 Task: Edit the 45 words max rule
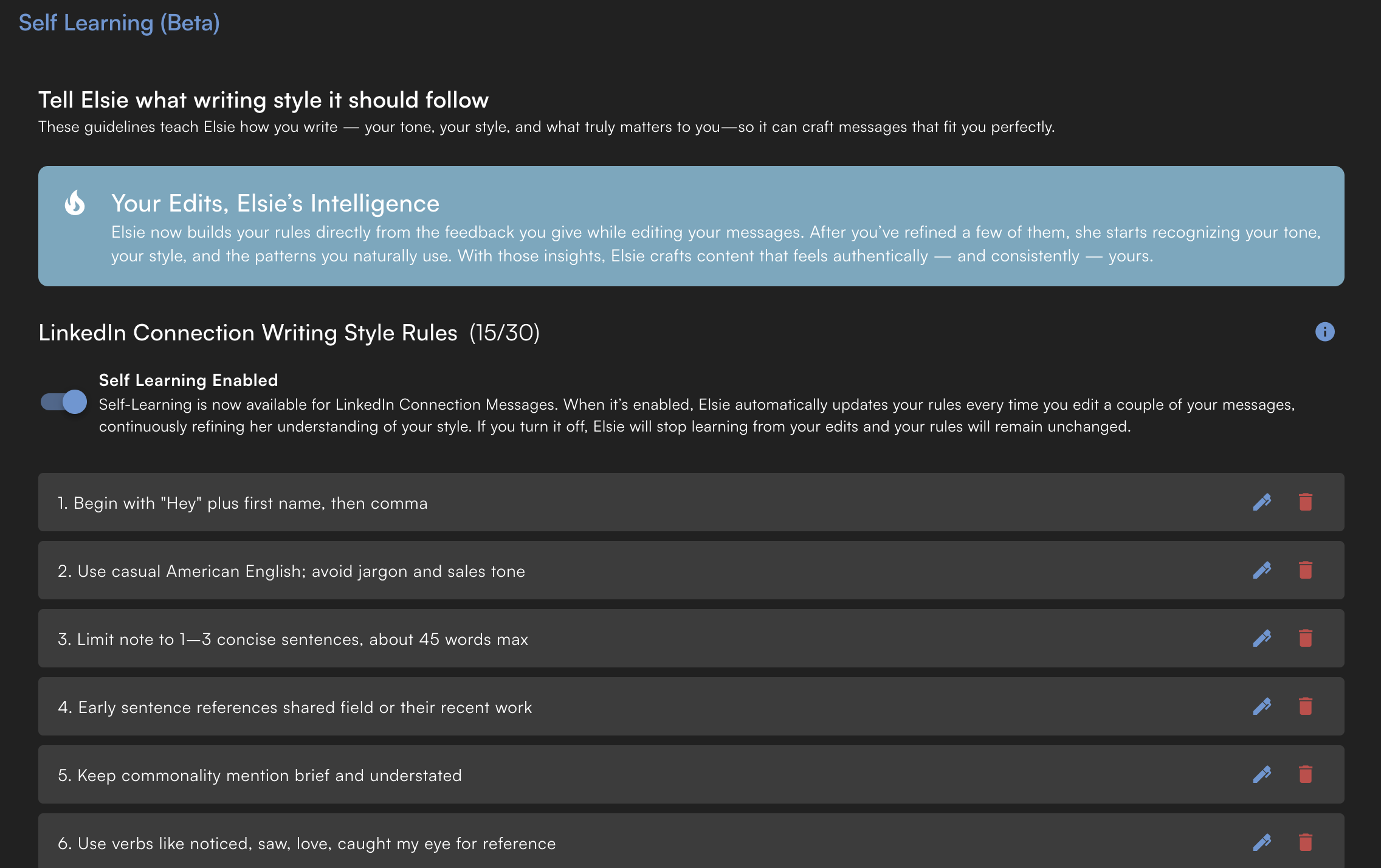pyautogui.click(x=1262, y=638)
